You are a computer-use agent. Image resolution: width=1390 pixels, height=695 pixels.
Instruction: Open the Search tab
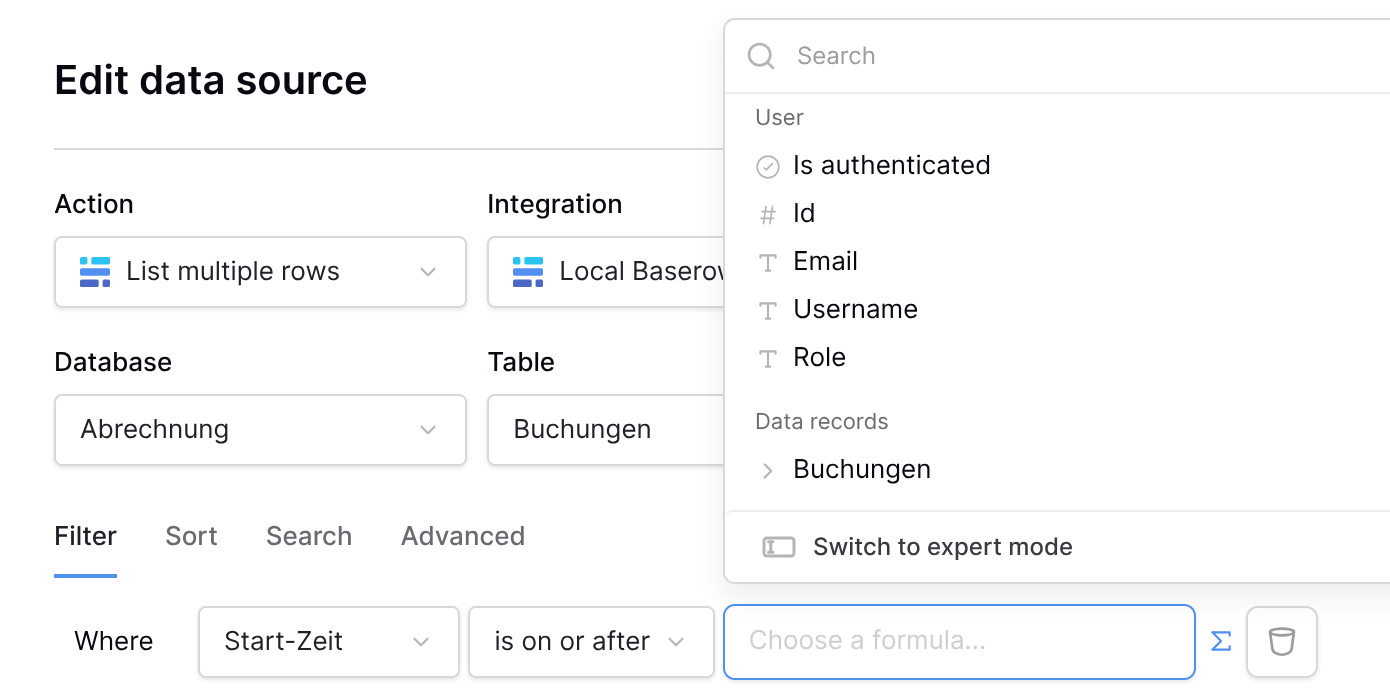[x=309, y=536]
